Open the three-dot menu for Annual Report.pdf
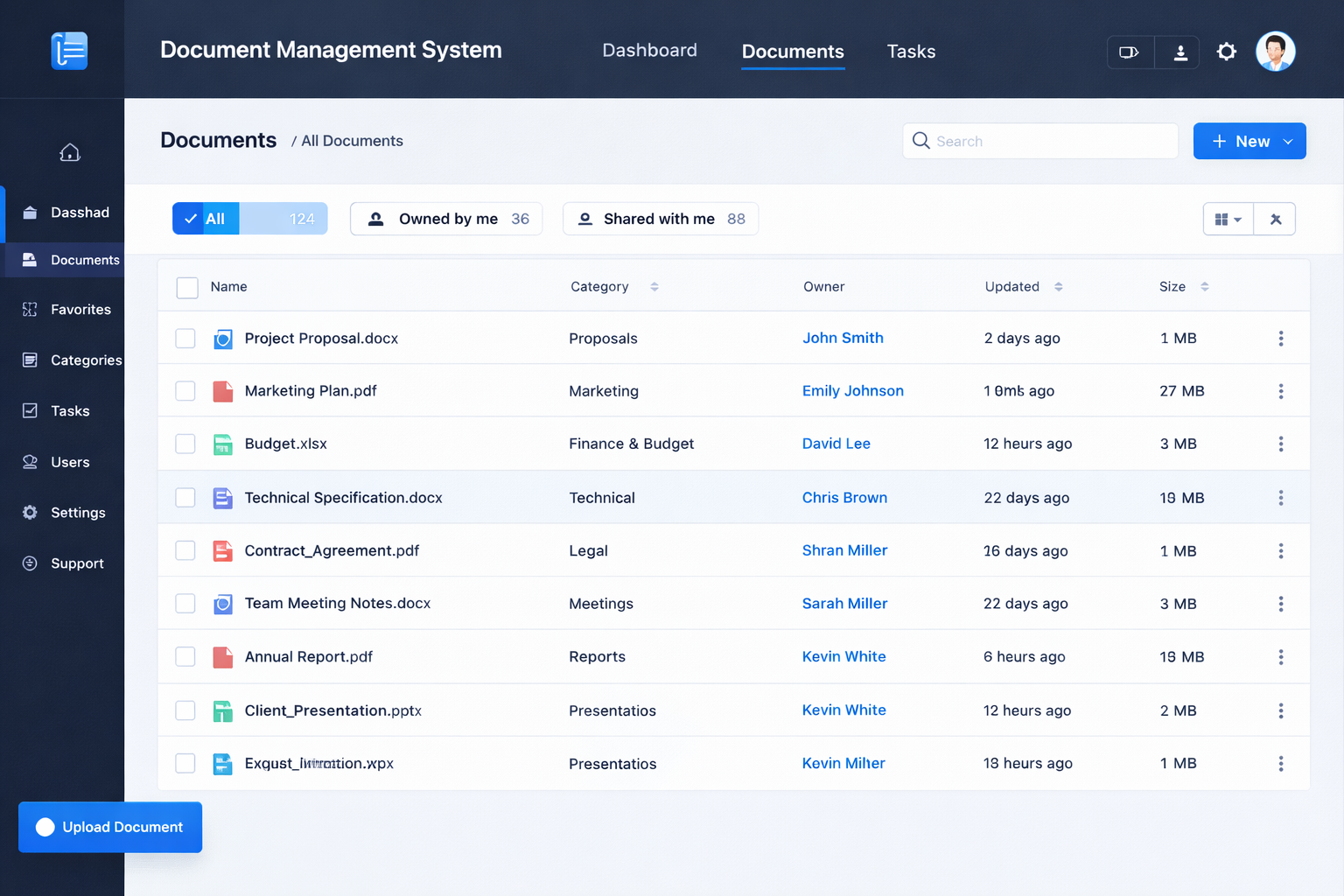The height and width of the screenshot is (896, 1344). tap(1280, 657)
